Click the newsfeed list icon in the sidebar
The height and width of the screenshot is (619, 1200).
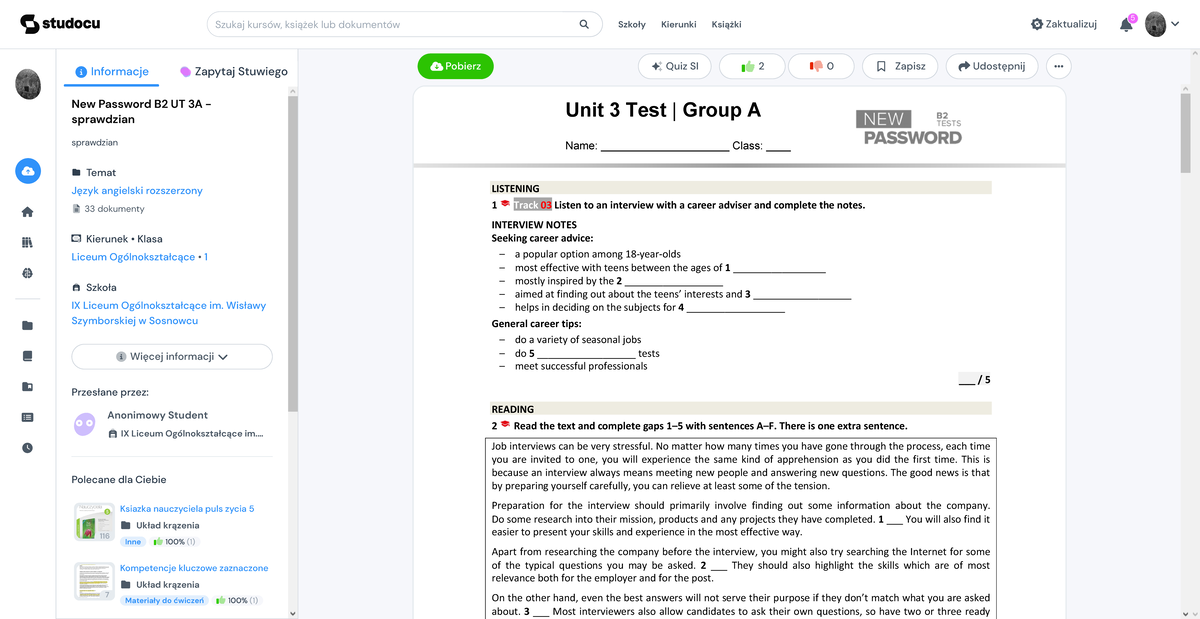(x=27, y=417)
